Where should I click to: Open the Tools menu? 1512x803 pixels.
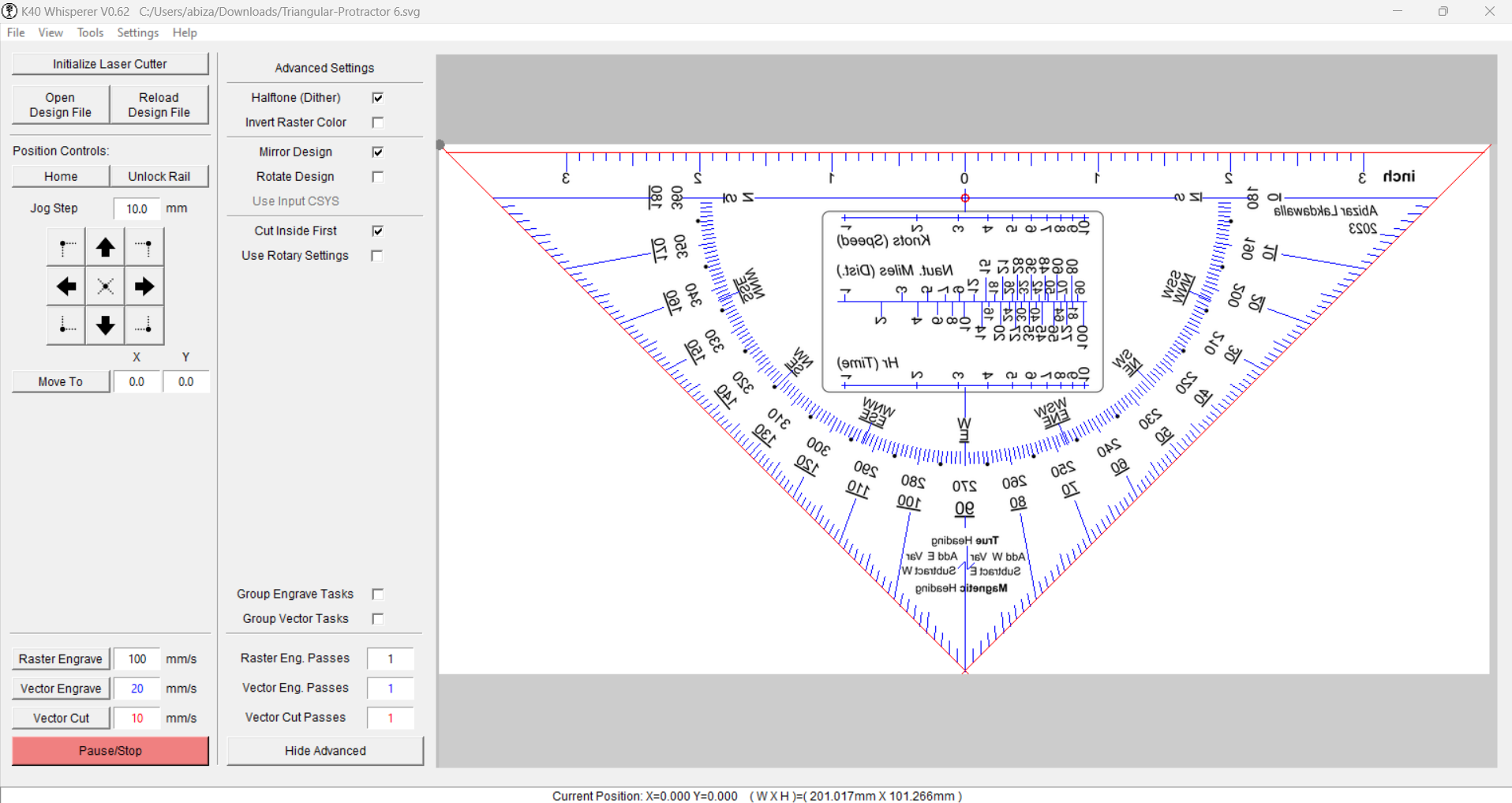point(89,32)
